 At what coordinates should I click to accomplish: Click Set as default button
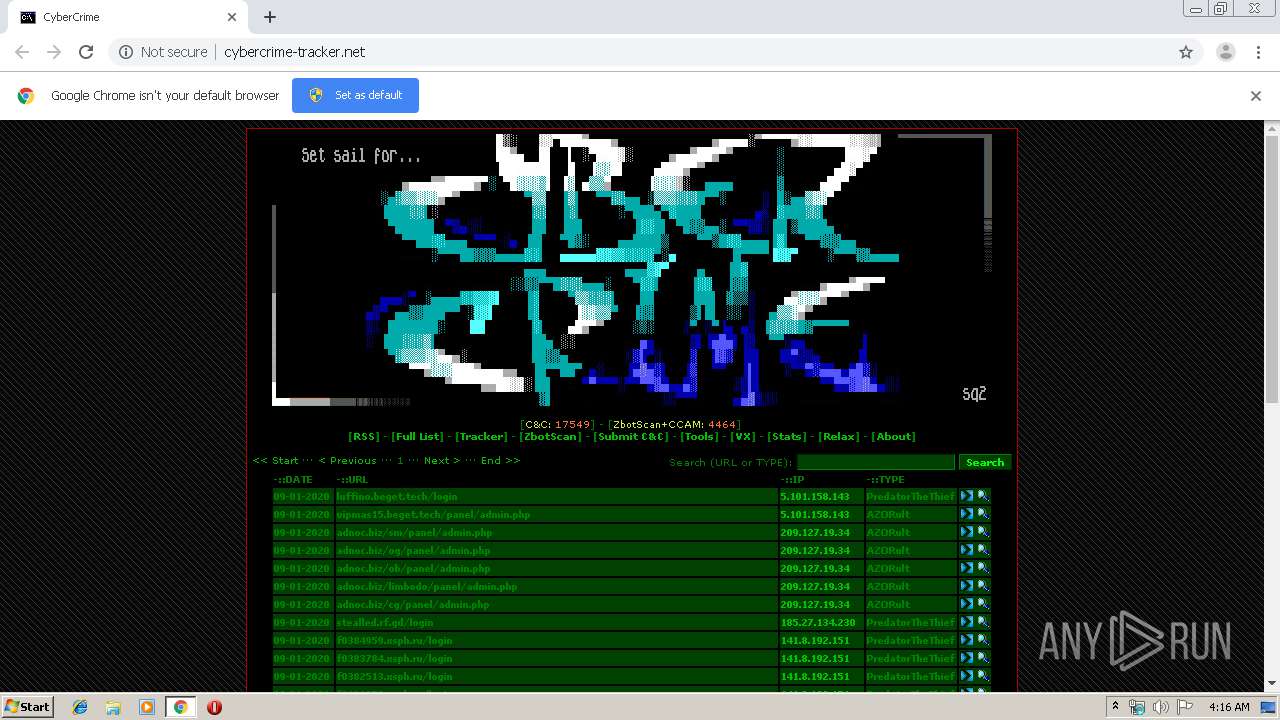(355, 95)
